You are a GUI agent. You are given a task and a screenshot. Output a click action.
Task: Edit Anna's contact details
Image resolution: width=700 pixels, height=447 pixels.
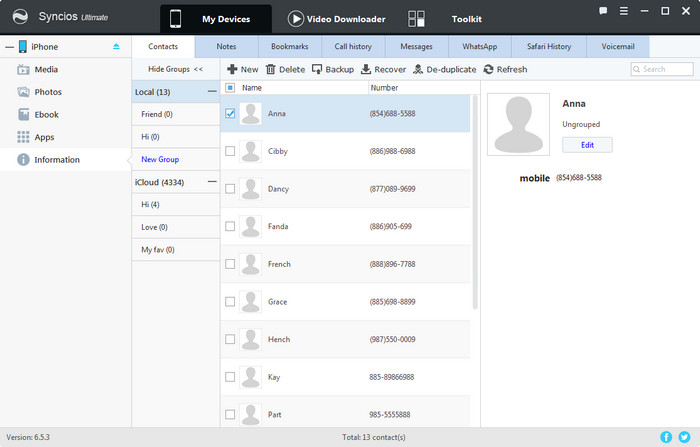(x=587, y=145)
